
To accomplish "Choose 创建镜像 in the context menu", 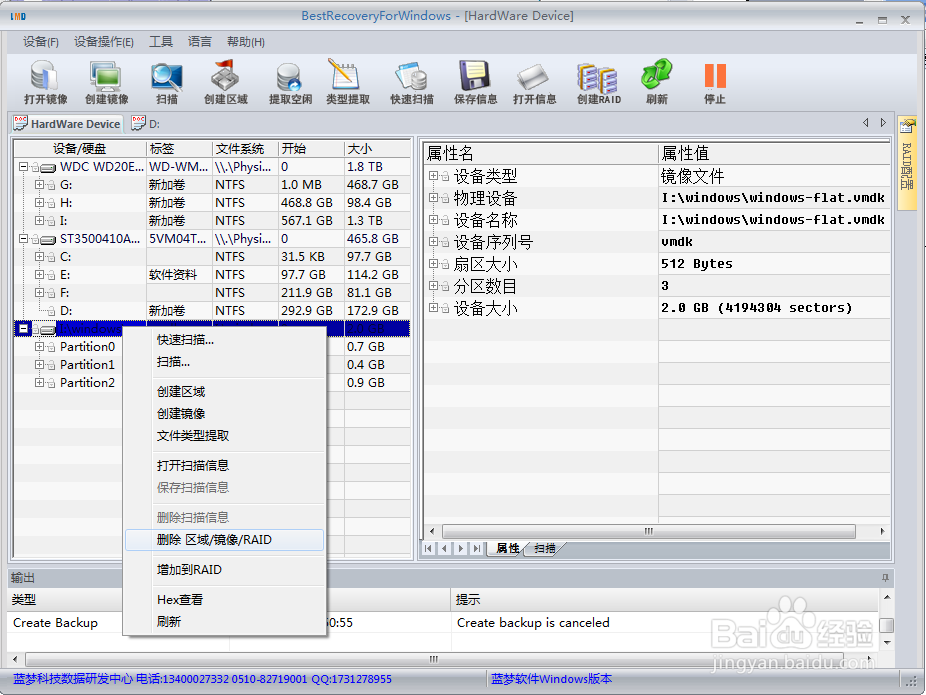I will [224, 413].
